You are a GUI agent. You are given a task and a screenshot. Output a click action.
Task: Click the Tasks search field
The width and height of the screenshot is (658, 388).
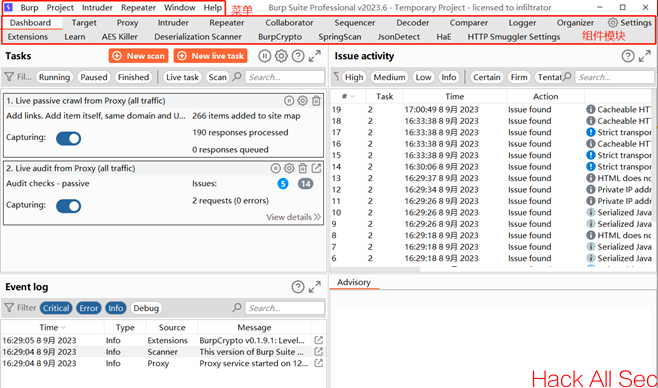pos(285,77)
